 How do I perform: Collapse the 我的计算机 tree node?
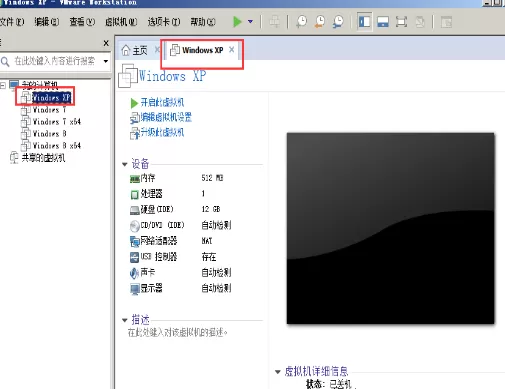point(3,86)
